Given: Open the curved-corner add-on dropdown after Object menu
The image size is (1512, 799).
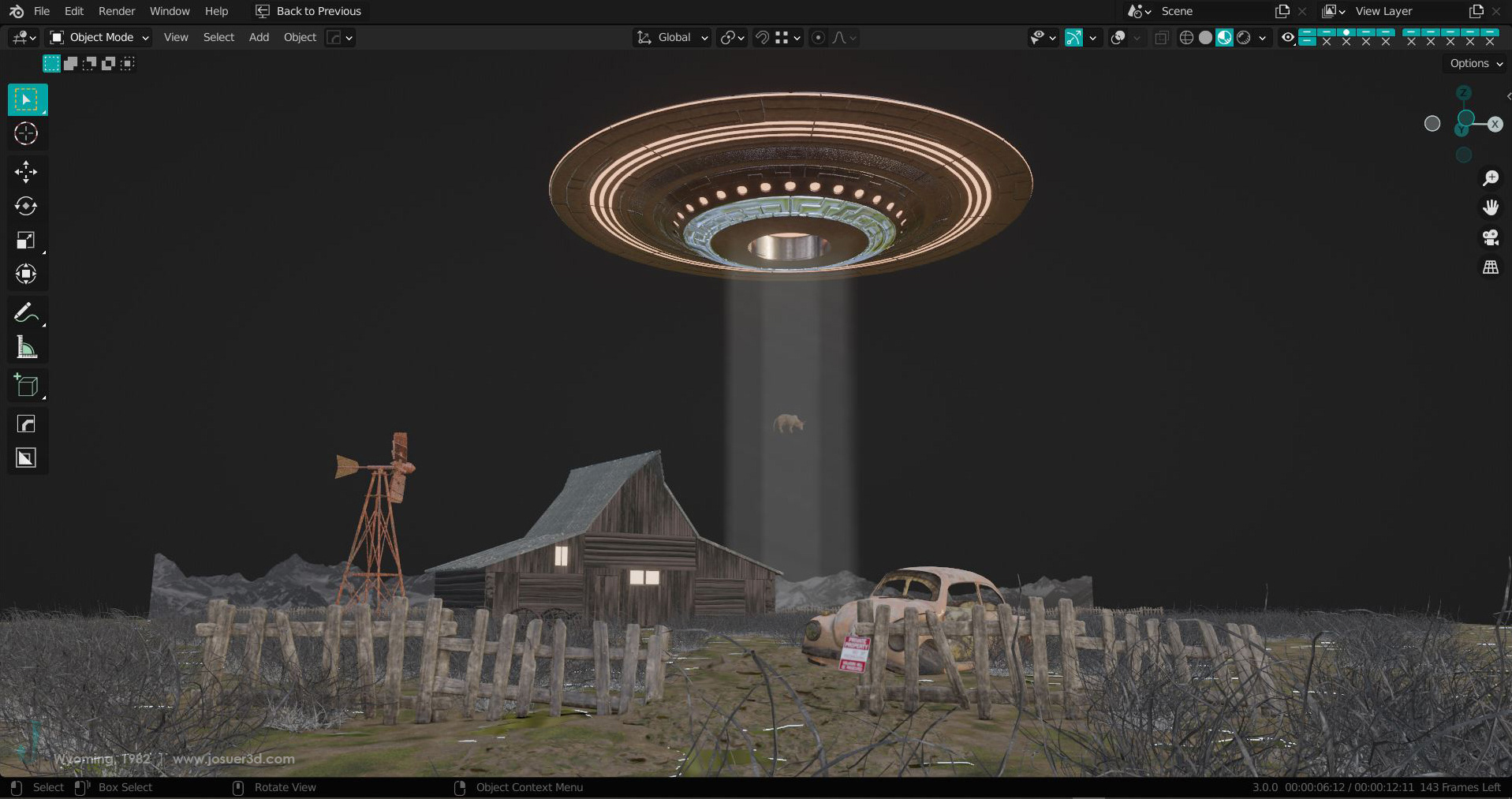Looking at the screenshot, I should click(340, 37).
